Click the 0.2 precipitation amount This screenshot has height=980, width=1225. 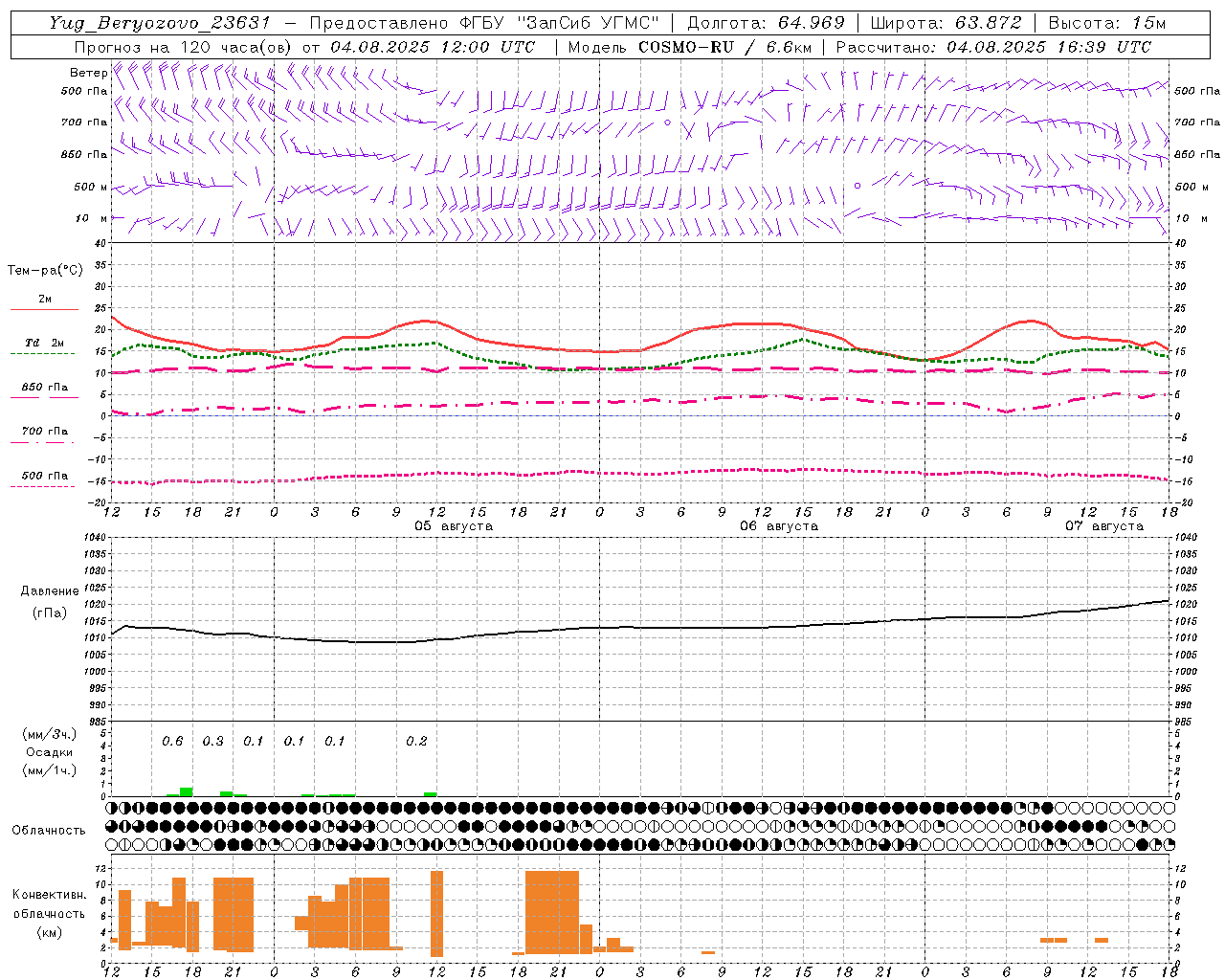pyautogui.click(x=416, y=741)
